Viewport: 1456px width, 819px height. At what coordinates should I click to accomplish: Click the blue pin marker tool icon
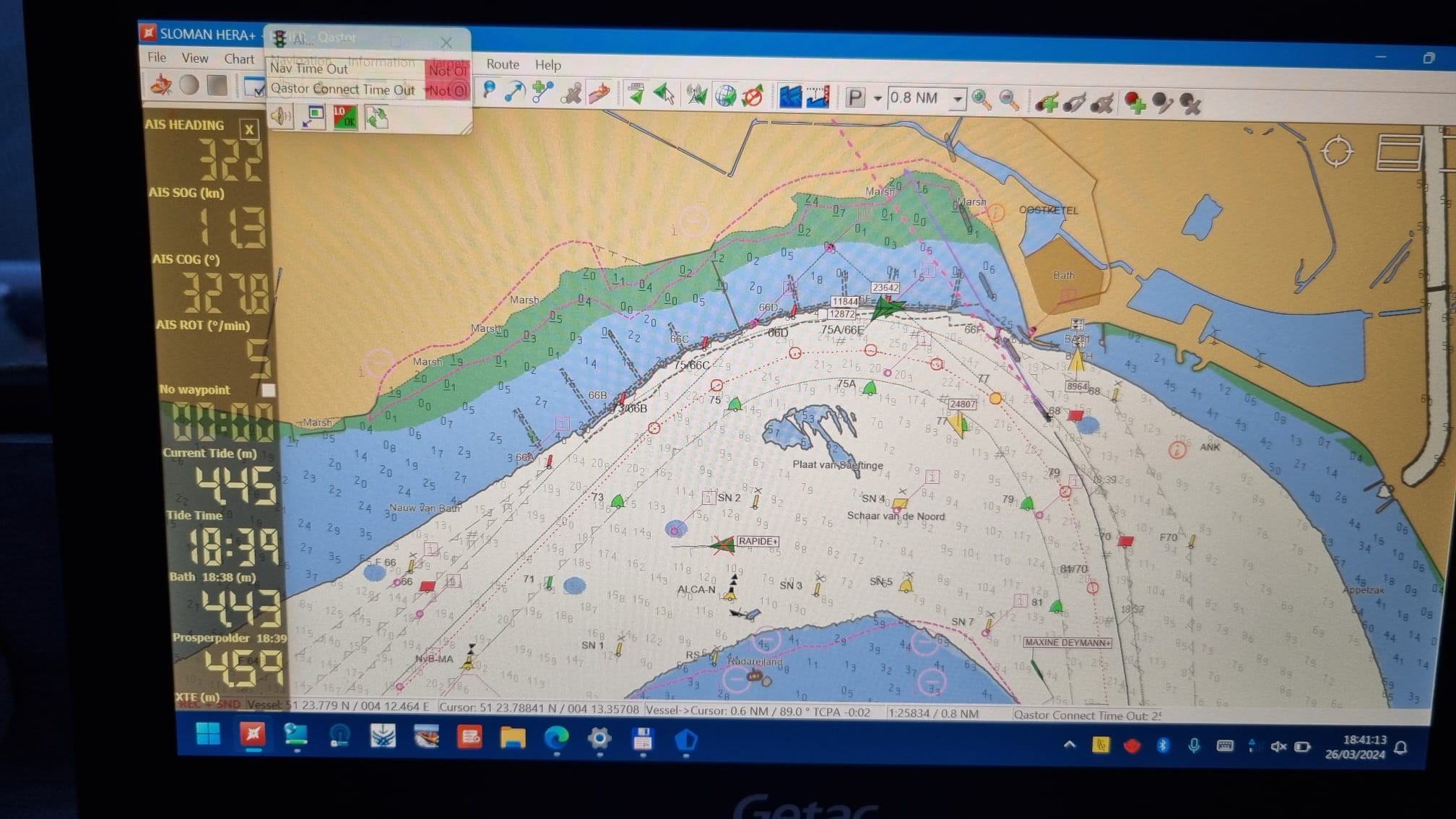pyautogui.click(x=489, y=90)
